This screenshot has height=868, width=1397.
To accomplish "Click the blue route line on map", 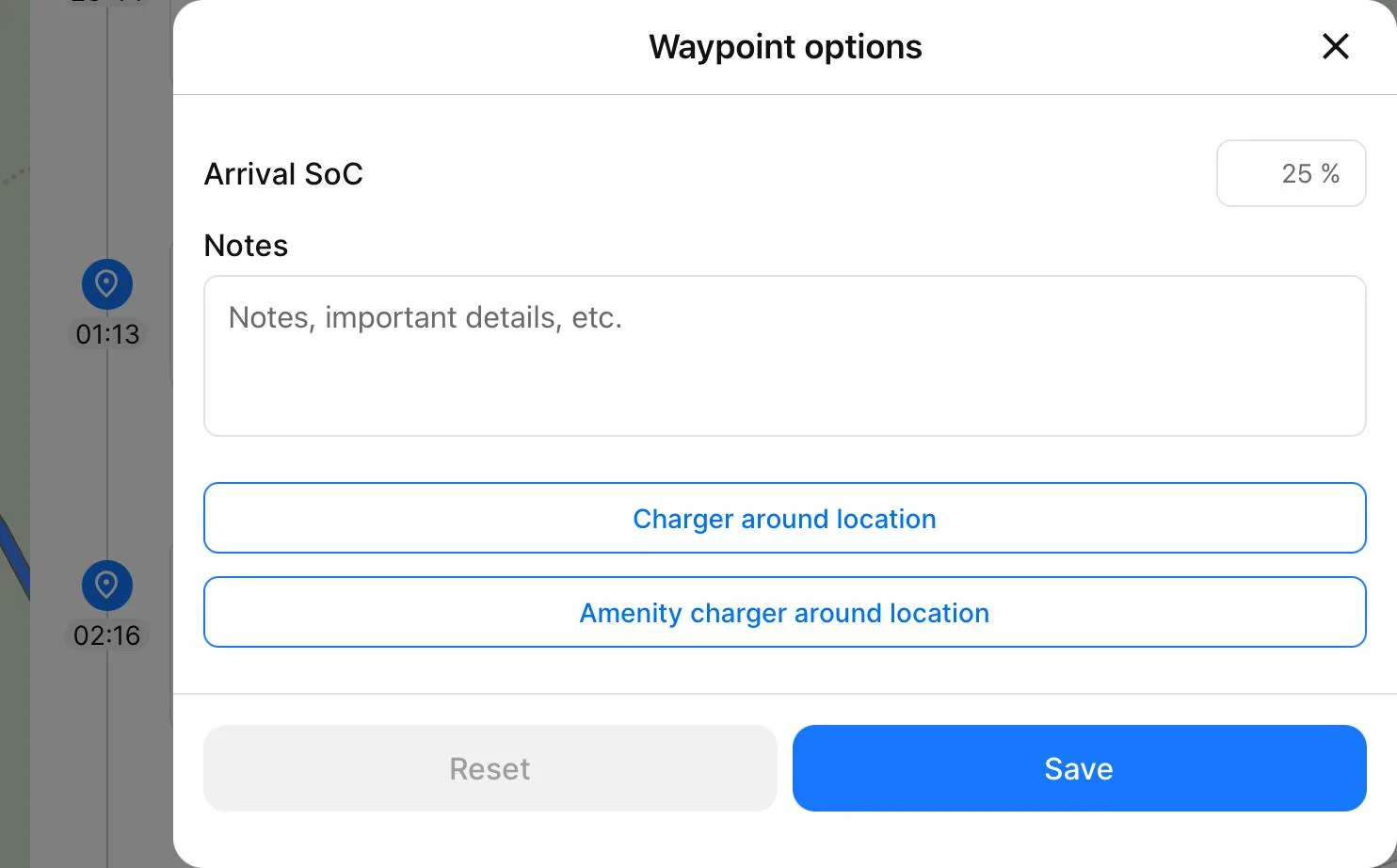I will [13, 555].
